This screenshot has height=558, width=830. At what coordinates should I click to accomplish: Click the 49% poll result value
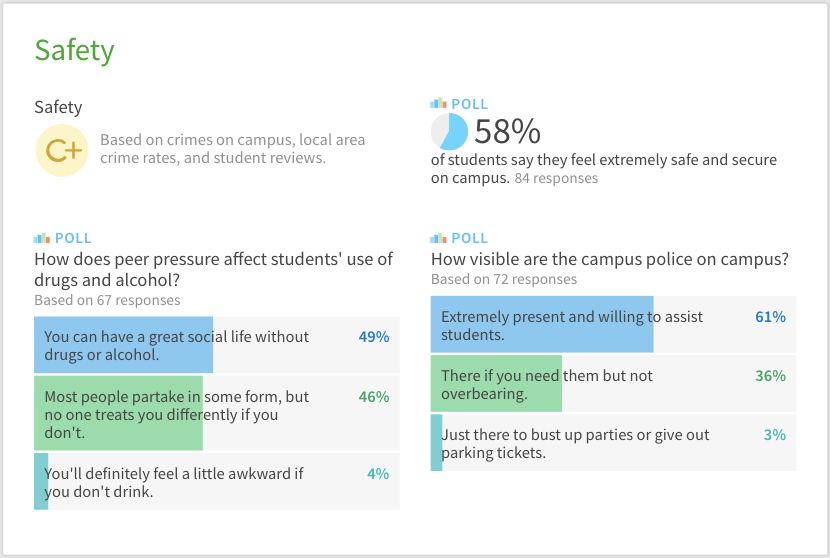tap(374, 337)
